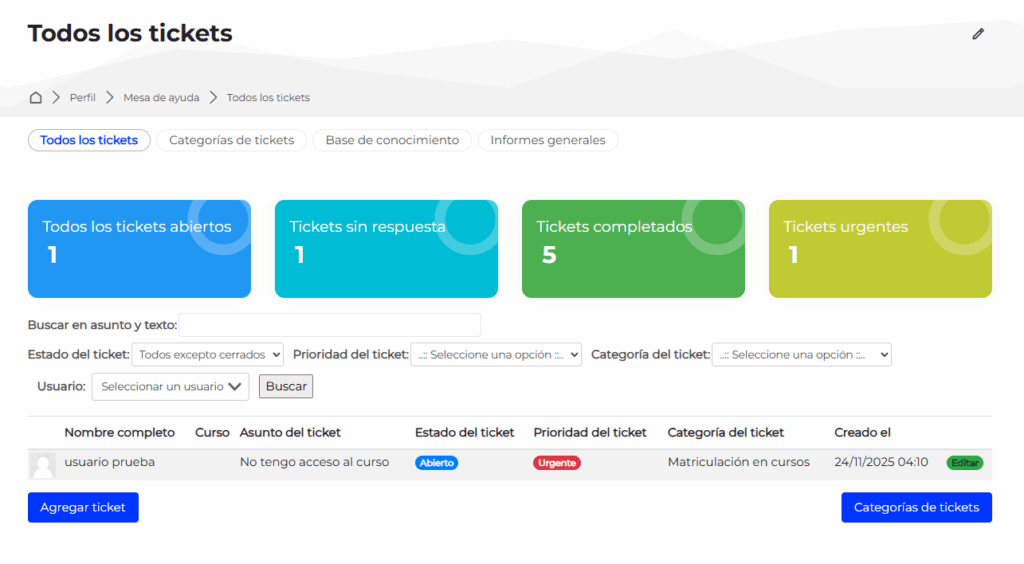This screenshot has height=564, width=1024.
Task: Open the Base de conocimiento tab
Action: (392, 141)
